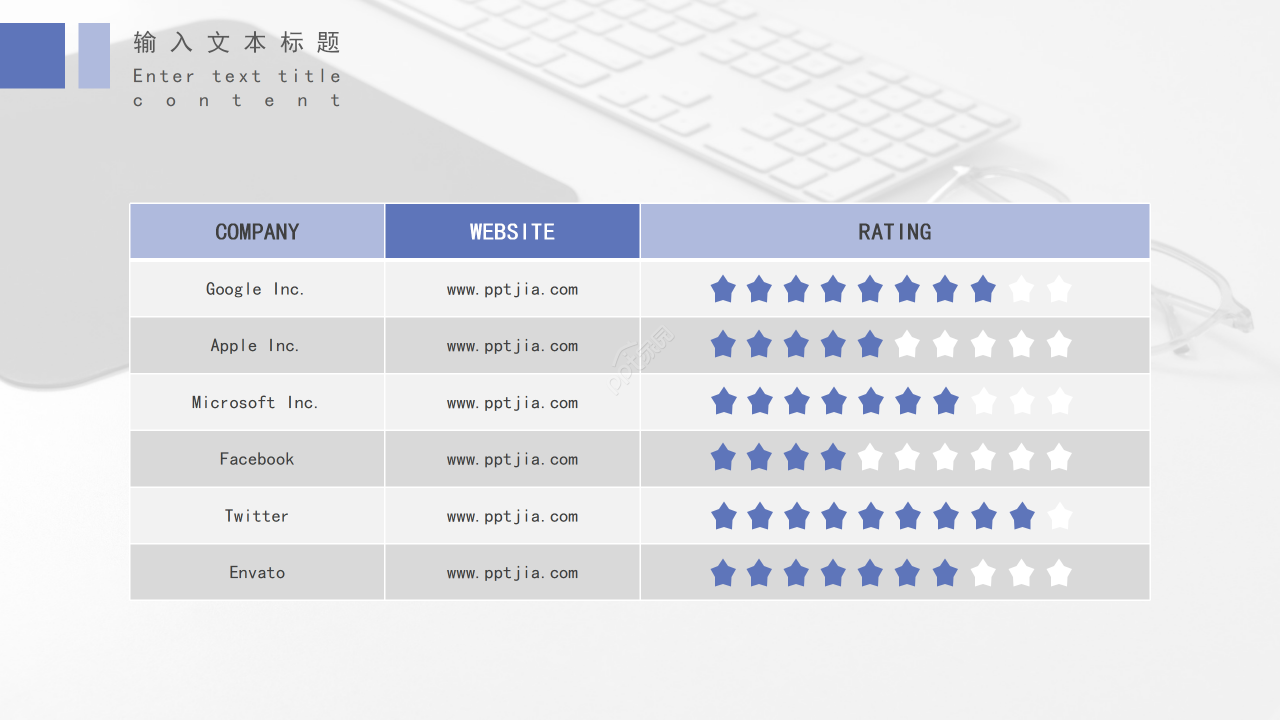
Task: Click the COMPANY column header
Action: pos(257,232)
